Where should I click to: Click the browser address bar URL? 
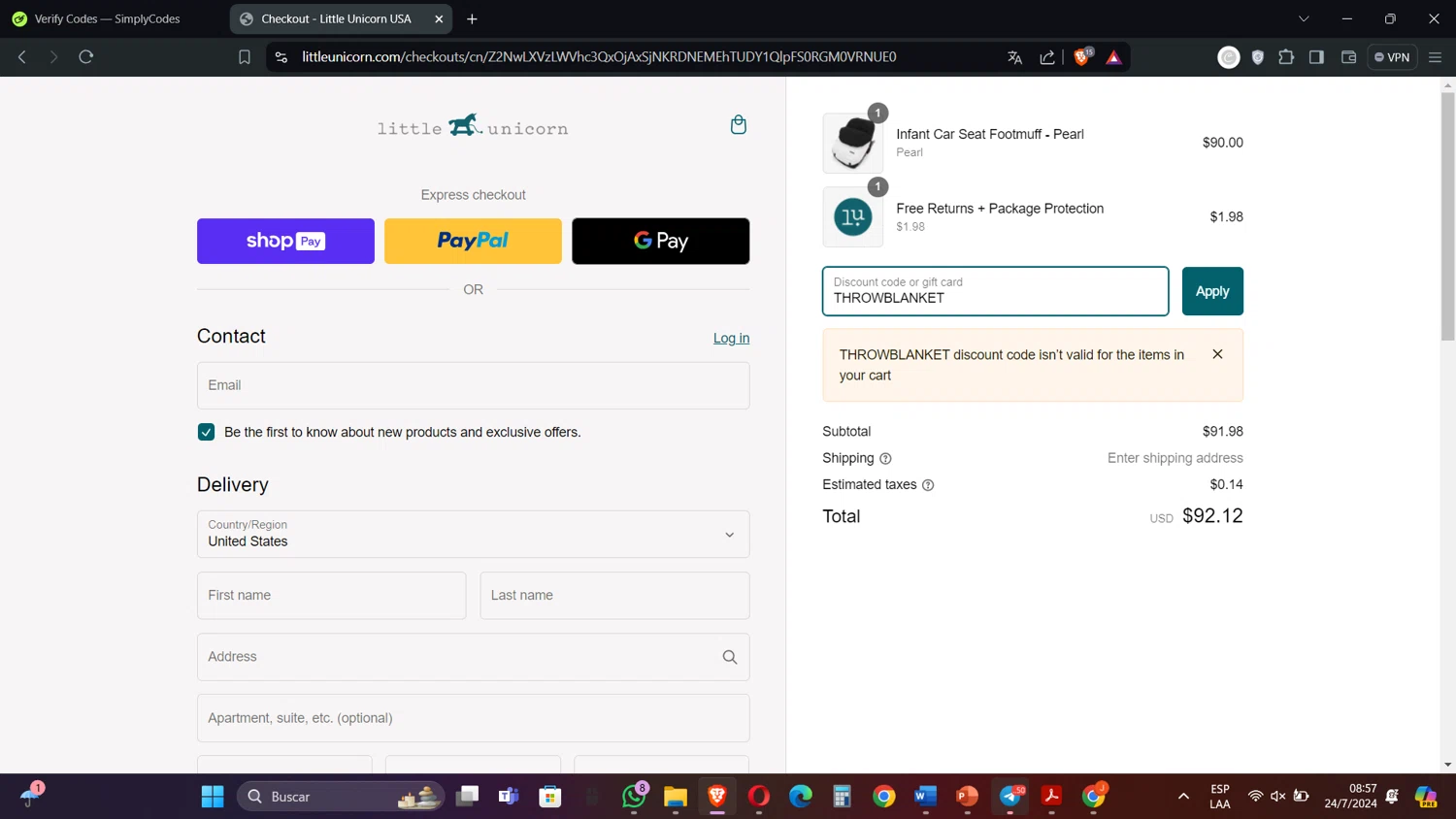pyautogui.click(x=599, y=57)
